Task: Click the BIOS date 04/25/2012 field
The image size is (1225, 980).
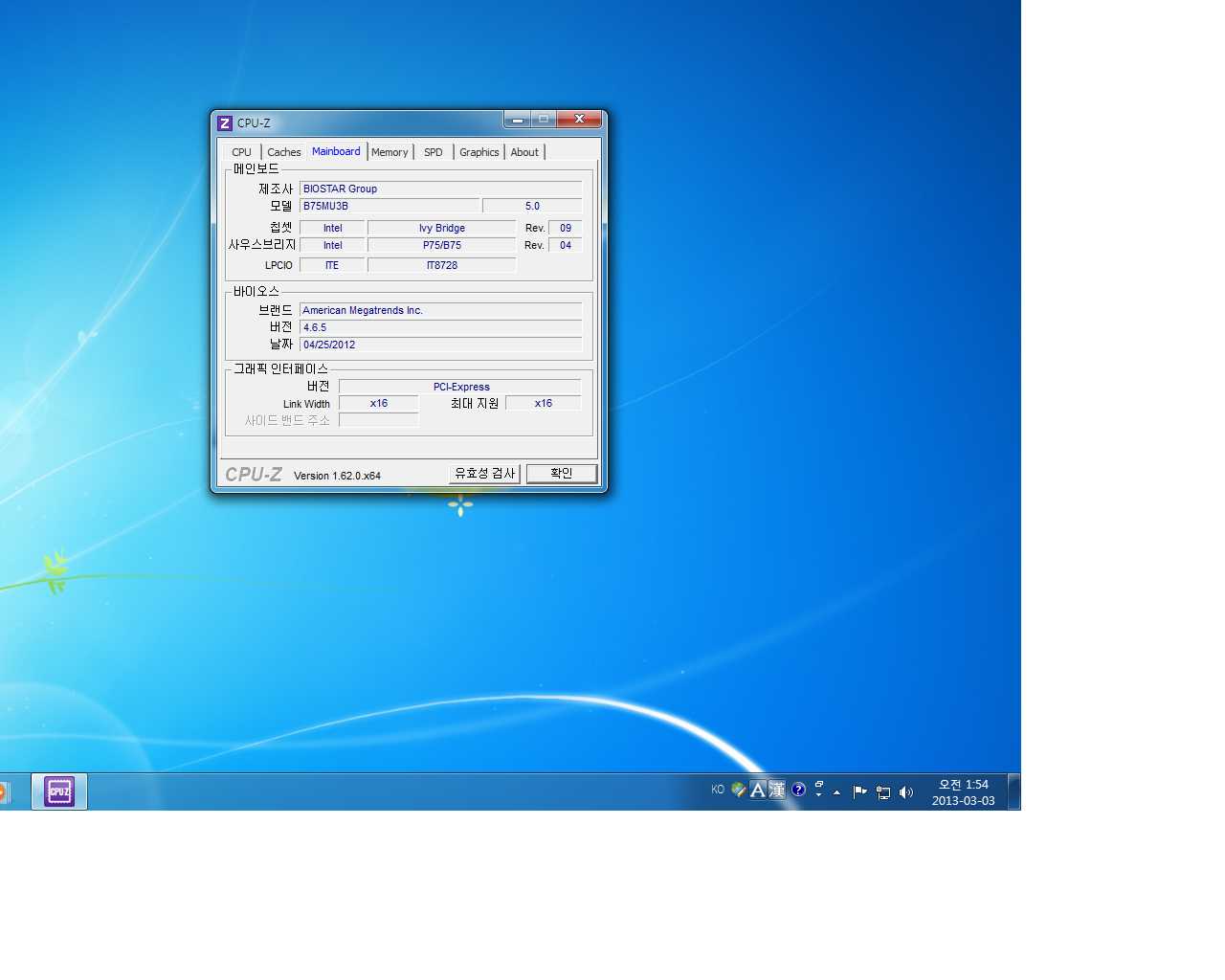Action: [x=440, y=345]
